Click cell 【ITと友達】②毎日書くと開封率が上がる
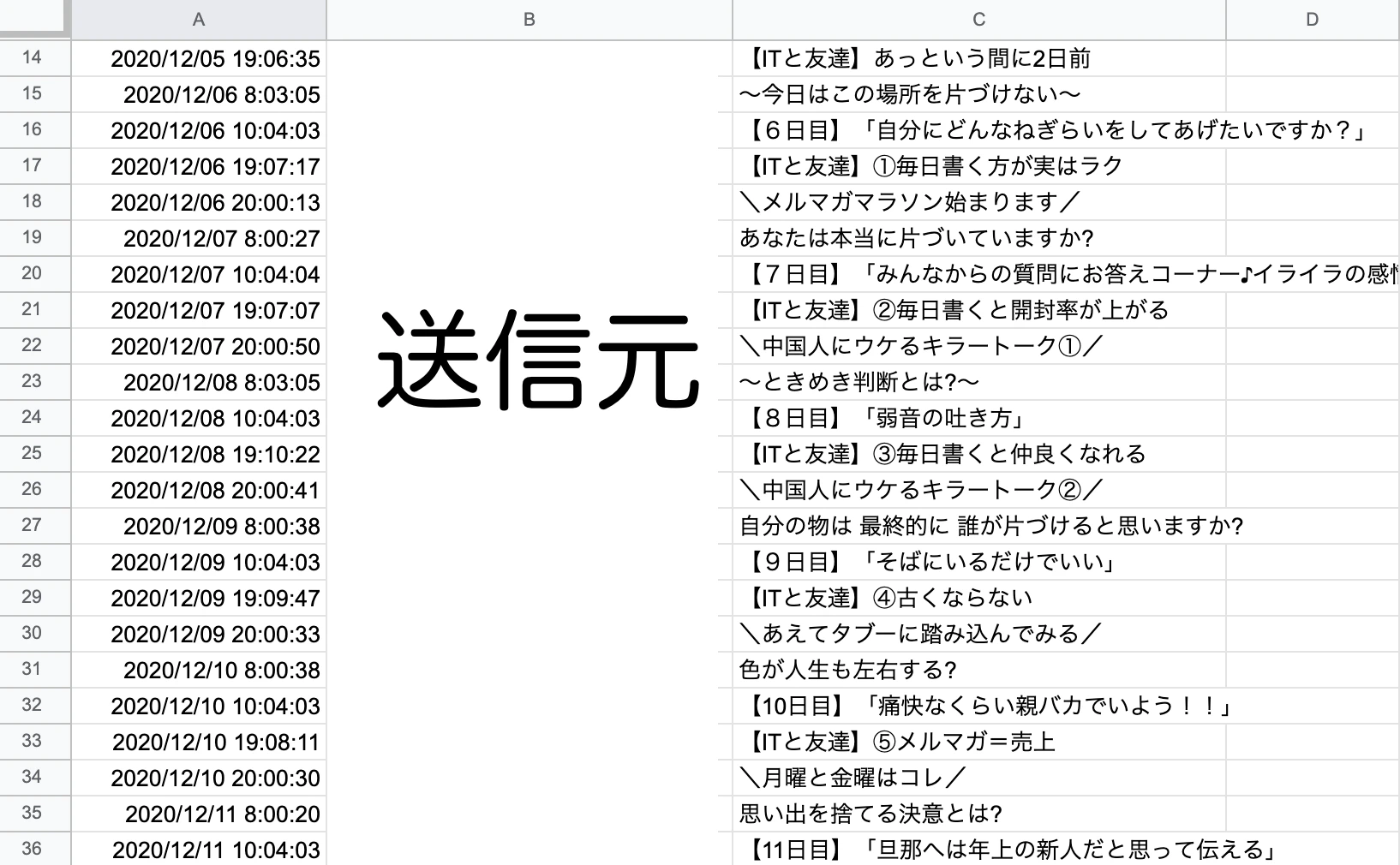The height and width of the screenshot is (865, 1400). (979, 310)
